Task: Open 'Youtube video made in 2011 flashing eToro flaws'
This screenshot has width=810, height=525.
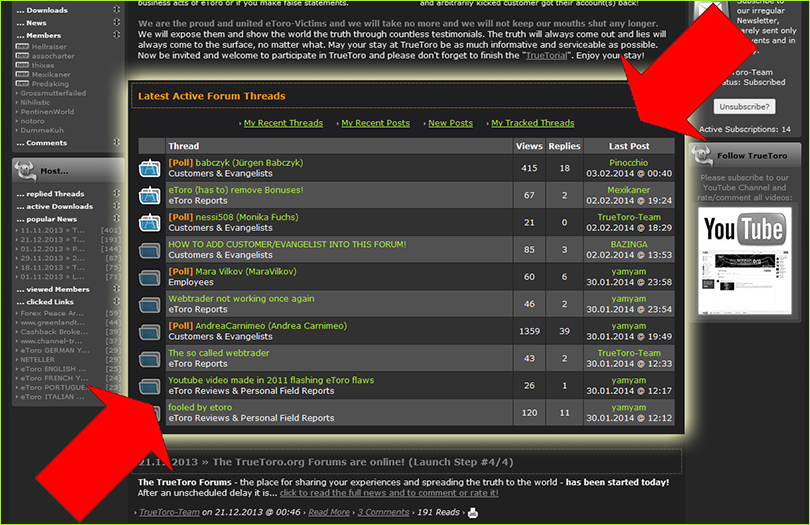Action: [x=271, y=380]
